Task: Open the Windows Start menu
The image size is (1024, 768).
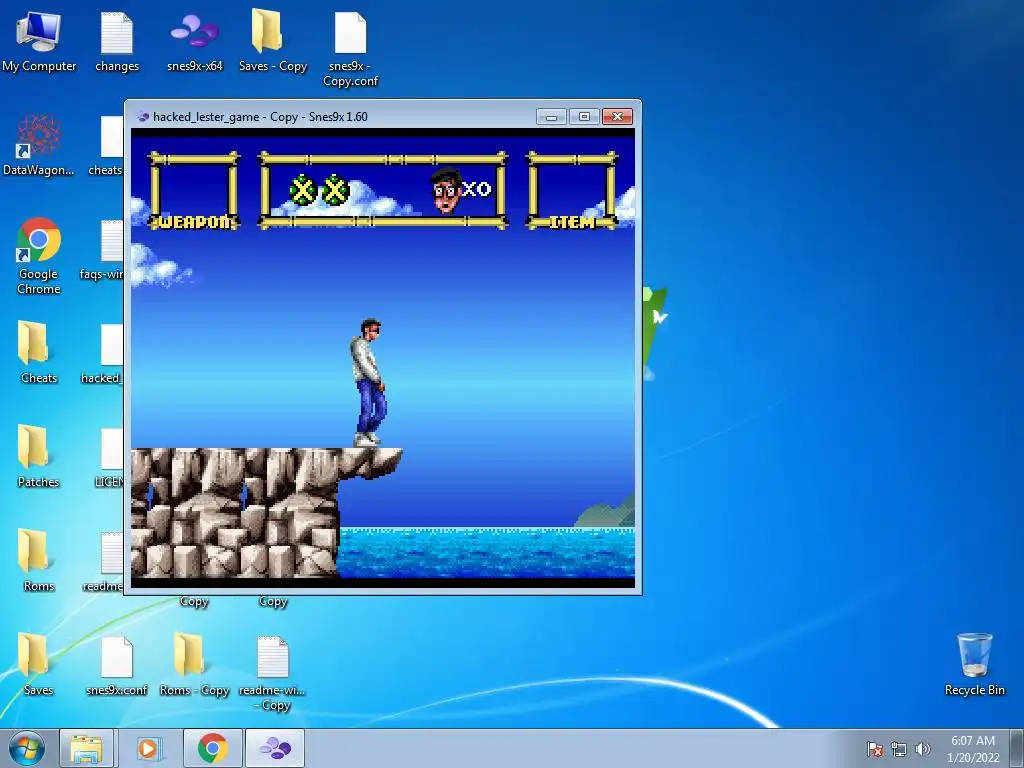Action: pos(27,748)
